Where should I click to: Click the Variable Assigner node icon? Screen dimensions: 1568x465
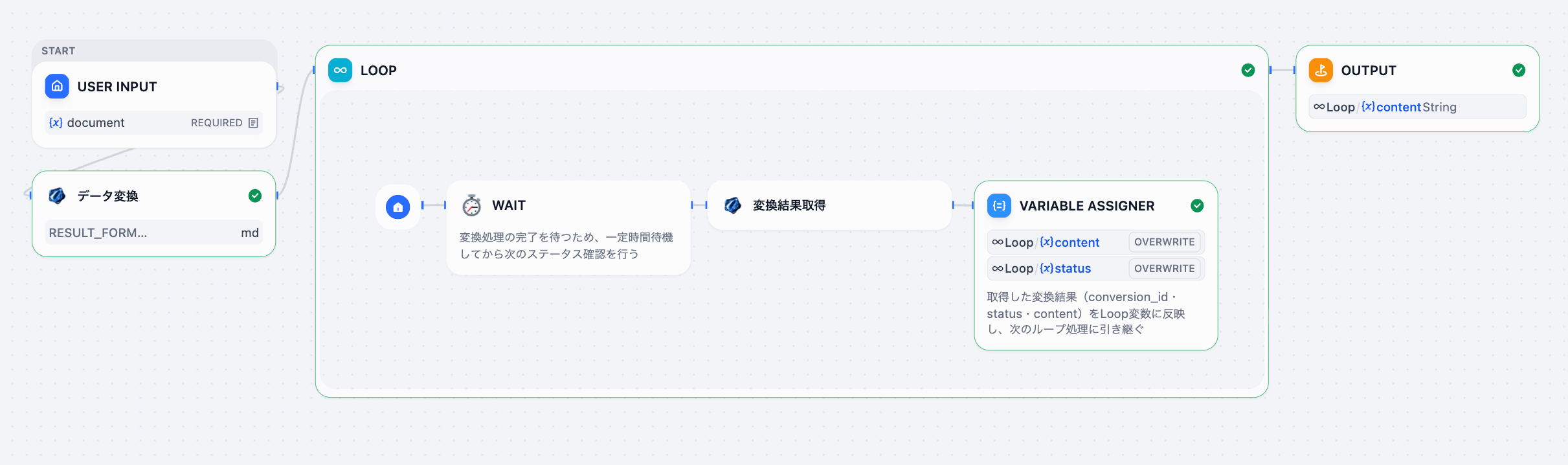pos(999,205)
